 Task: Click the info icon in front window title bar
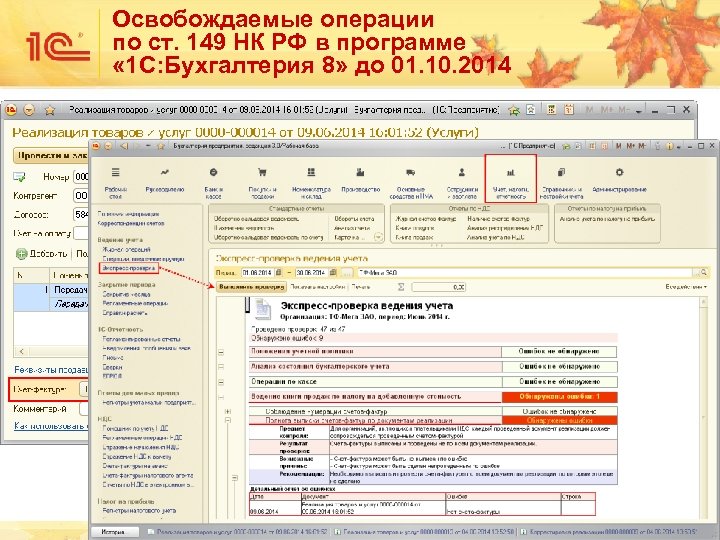tap(669, 146)
